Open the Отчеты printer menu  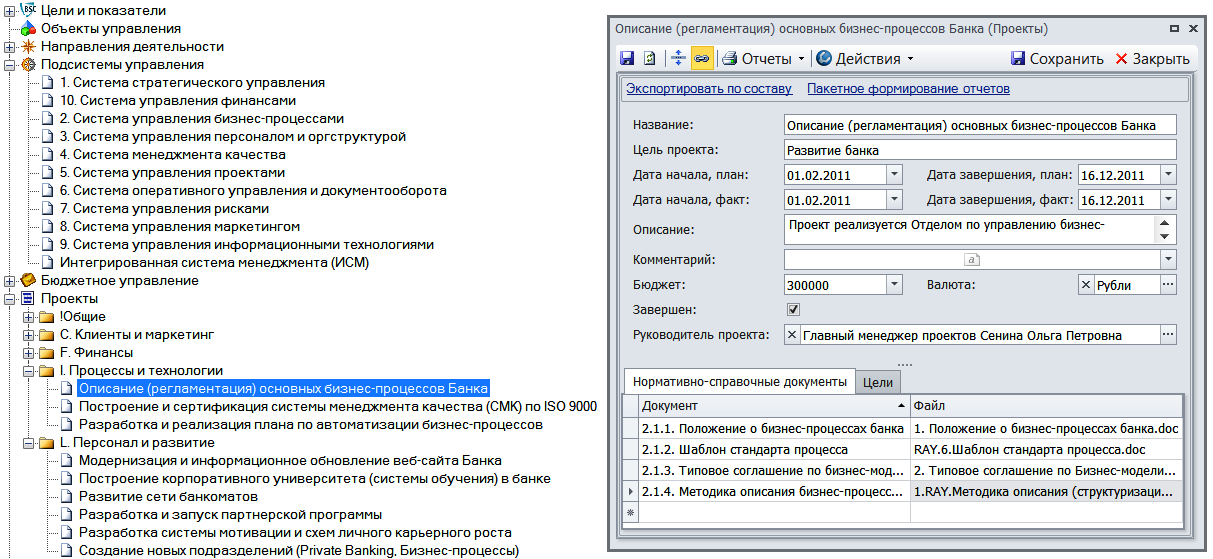763,58
